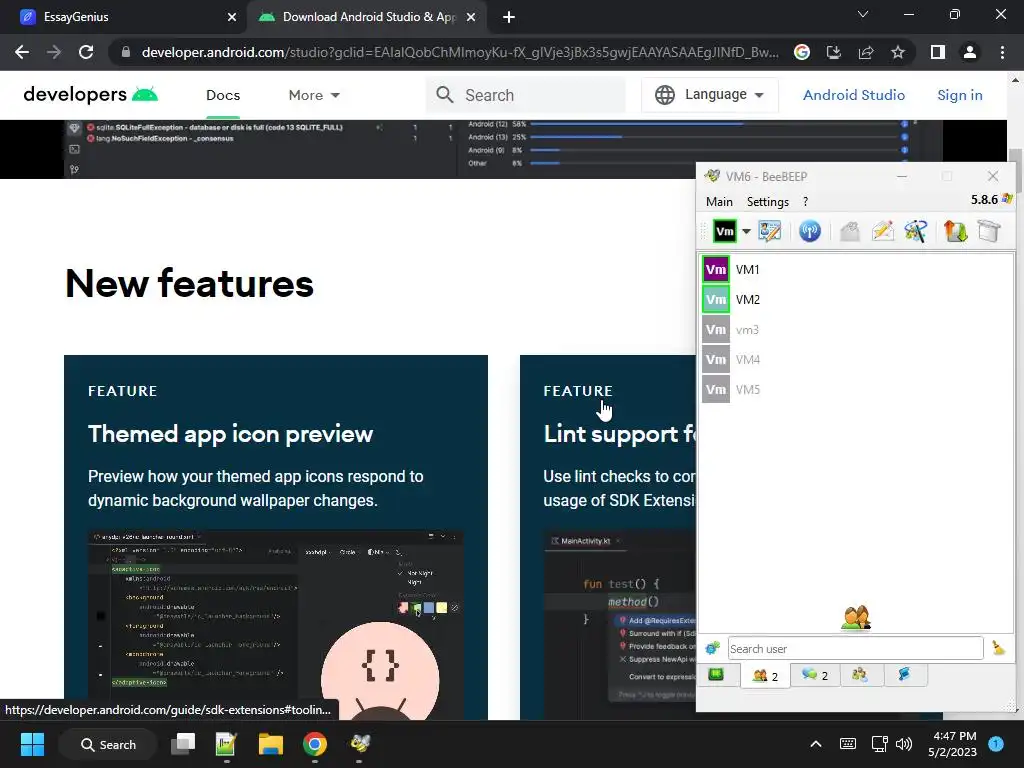
Task: Select offline user vm3
Action: point(856,329)
